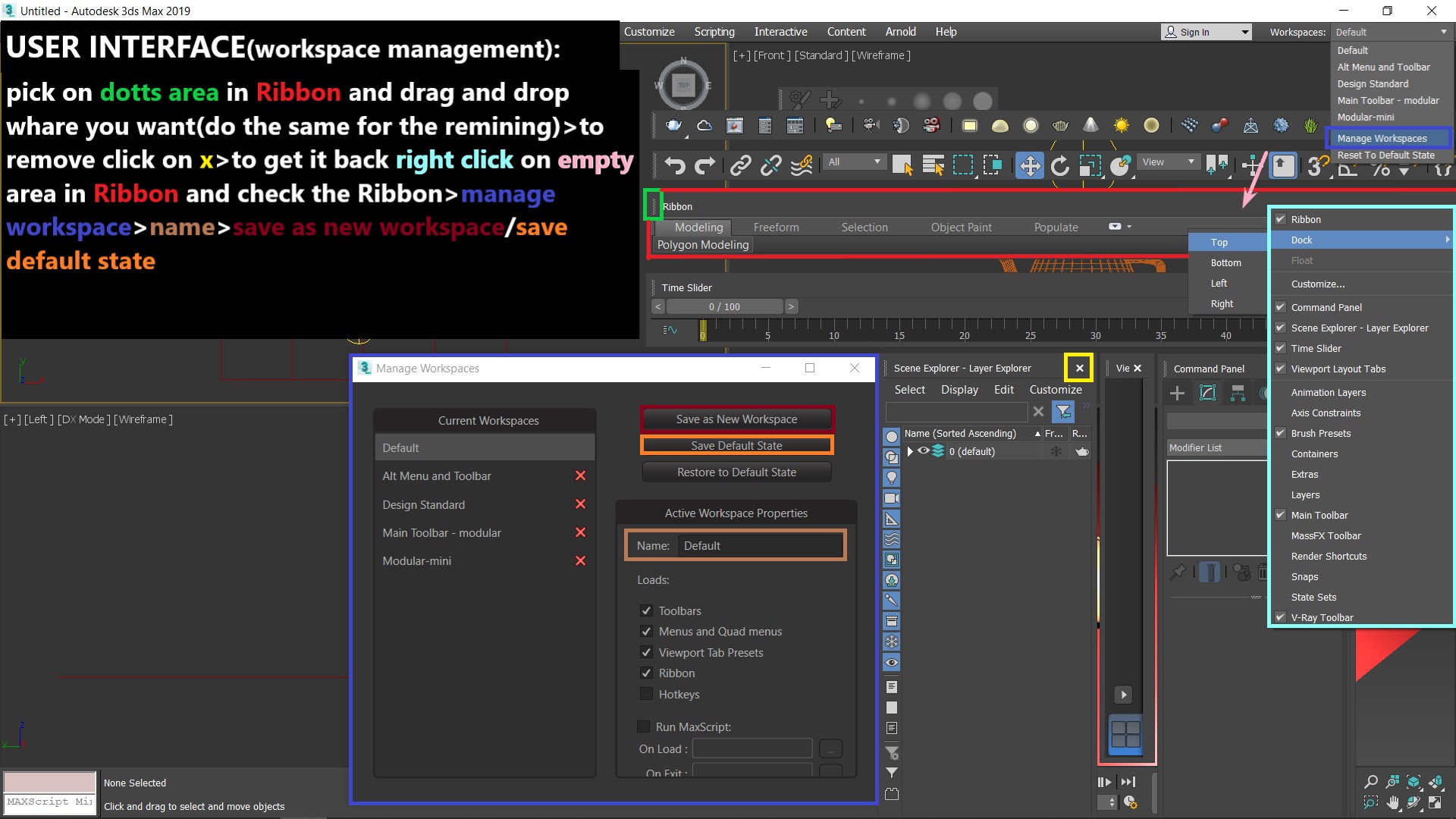
Task: Click Save as New Workspace button
Action: 736,419
